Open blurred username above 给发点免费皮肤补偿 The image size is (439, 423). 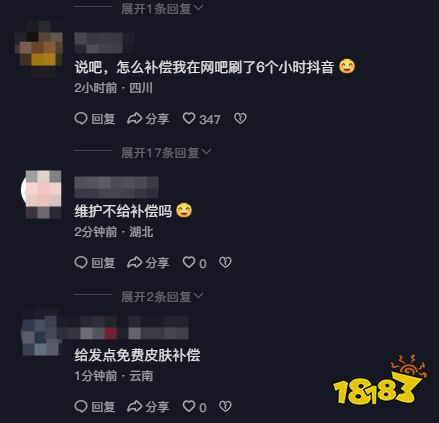coord(124,328)
